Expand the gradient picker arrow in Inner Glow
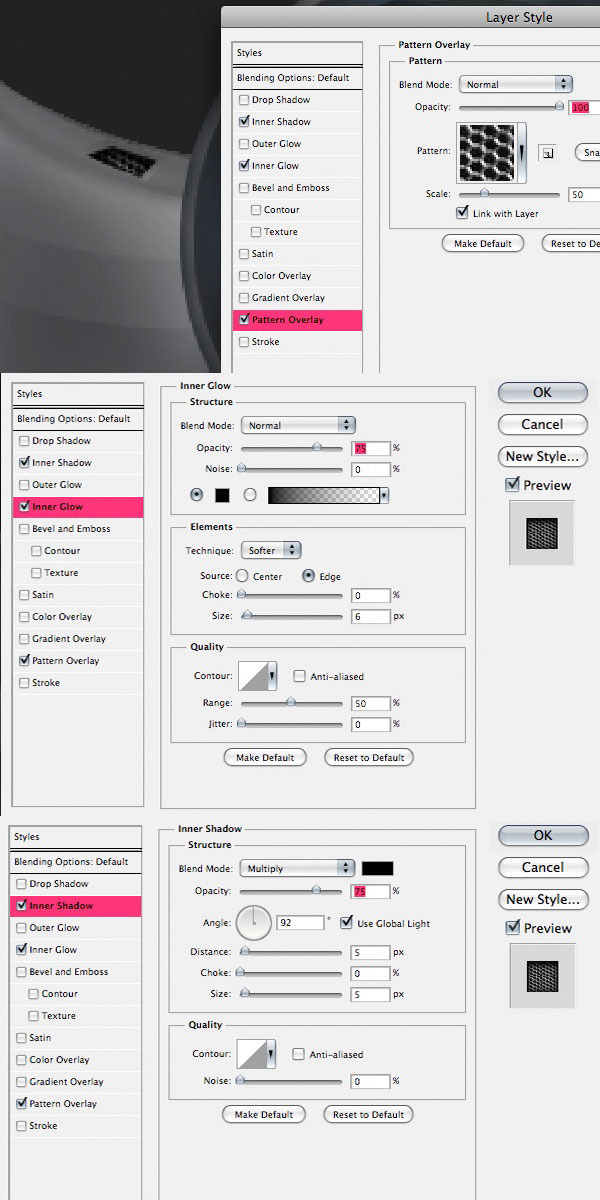Screen dimensions: 600x1200 pyautogui.click(x=384, y=495)
